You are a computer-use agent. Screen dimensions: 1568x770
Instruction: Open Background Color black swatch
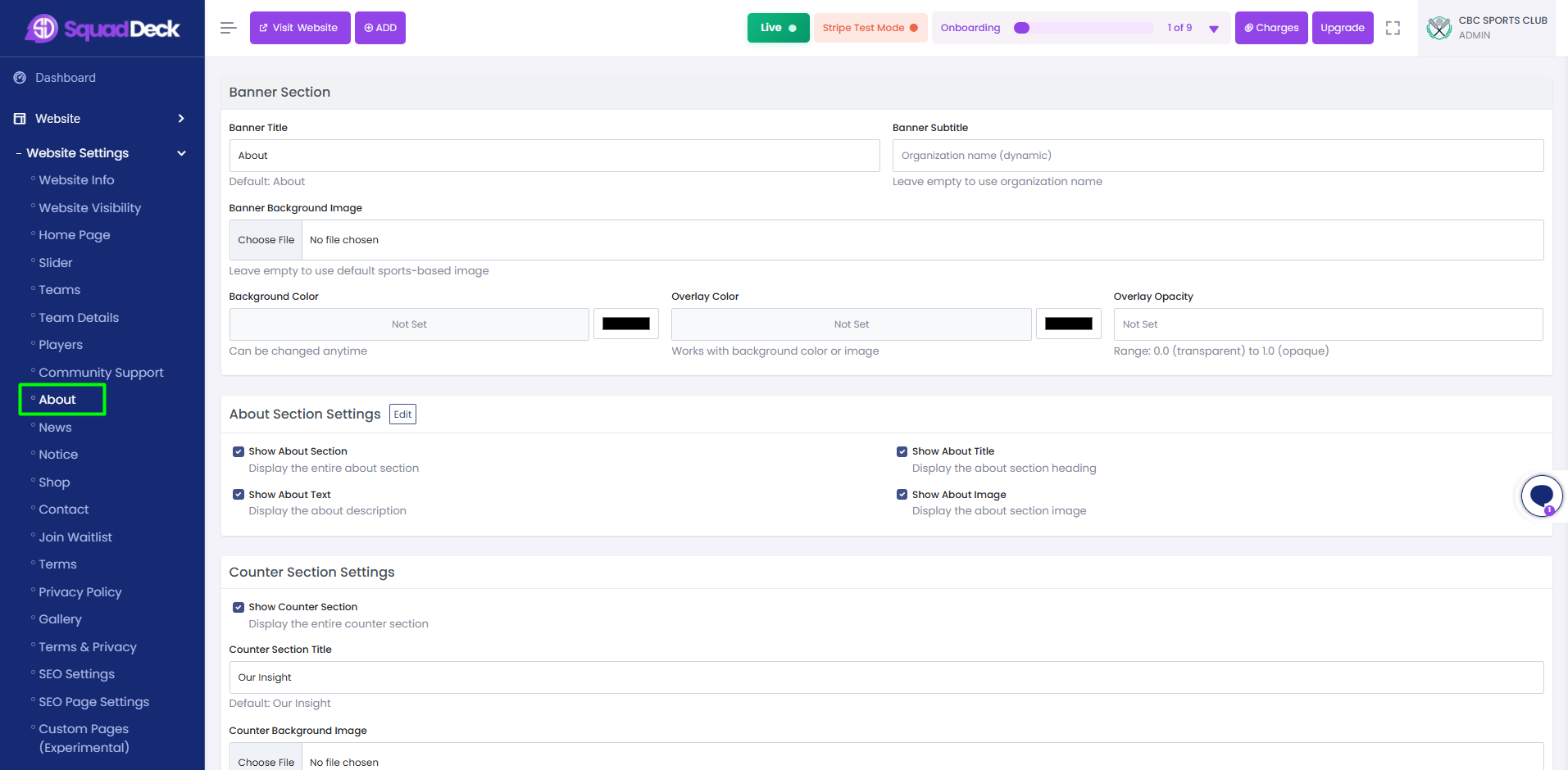point(626,324)
